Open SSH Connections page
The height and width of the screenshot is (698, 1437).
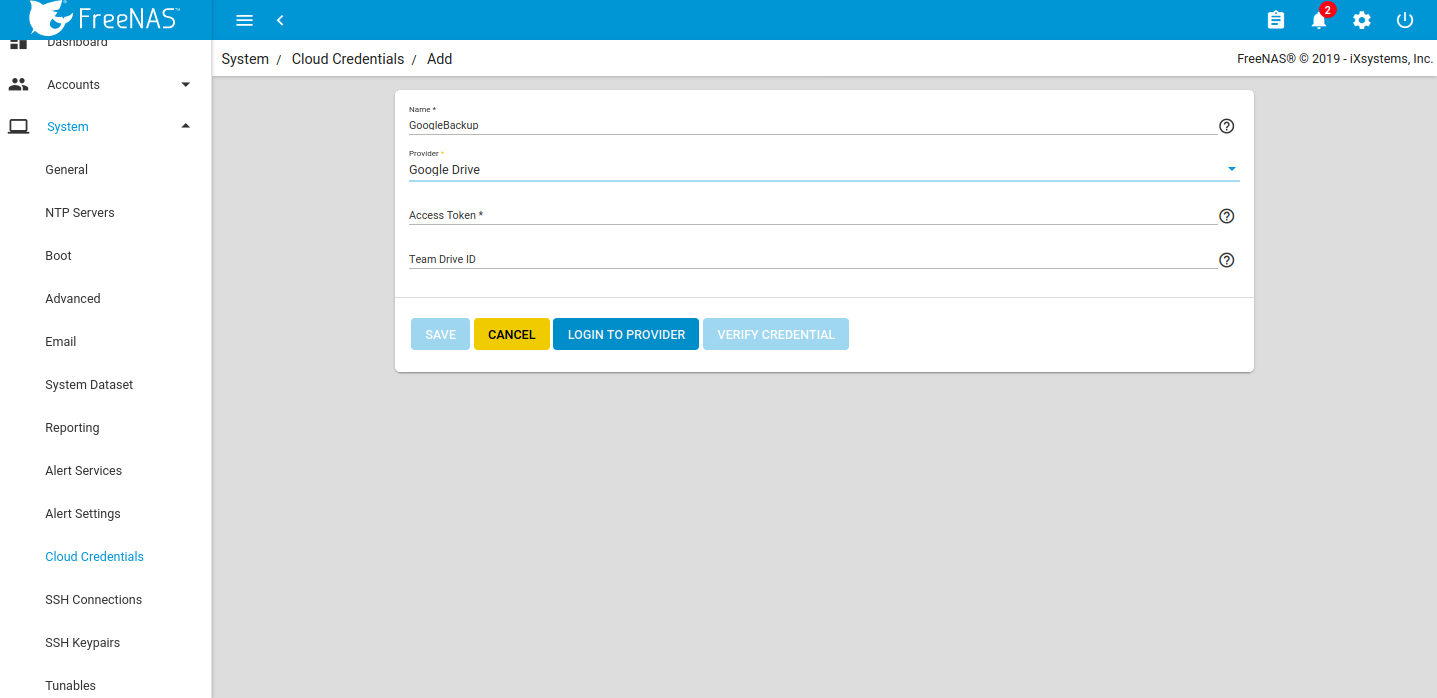pyautogui.click(x=94, y=600)
